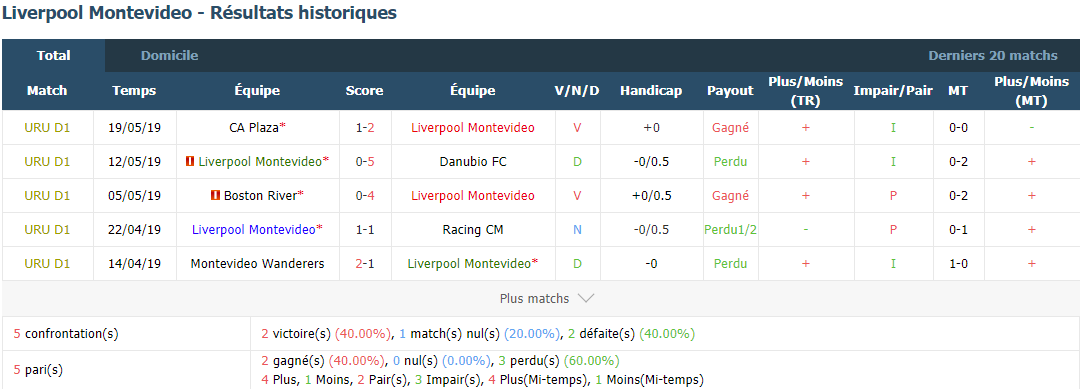Click the Handicap column header

pyautogui.click(x=651, y=91)
